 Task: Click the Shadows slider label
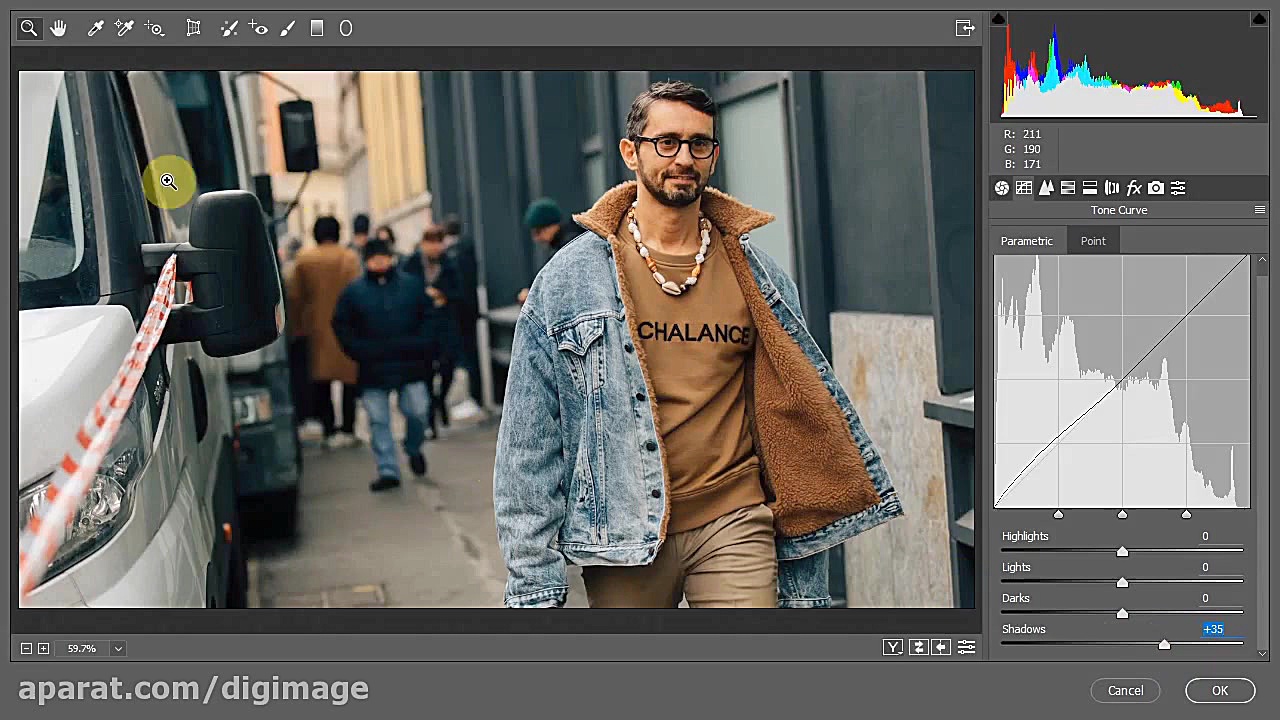[x=1024, y=629]
